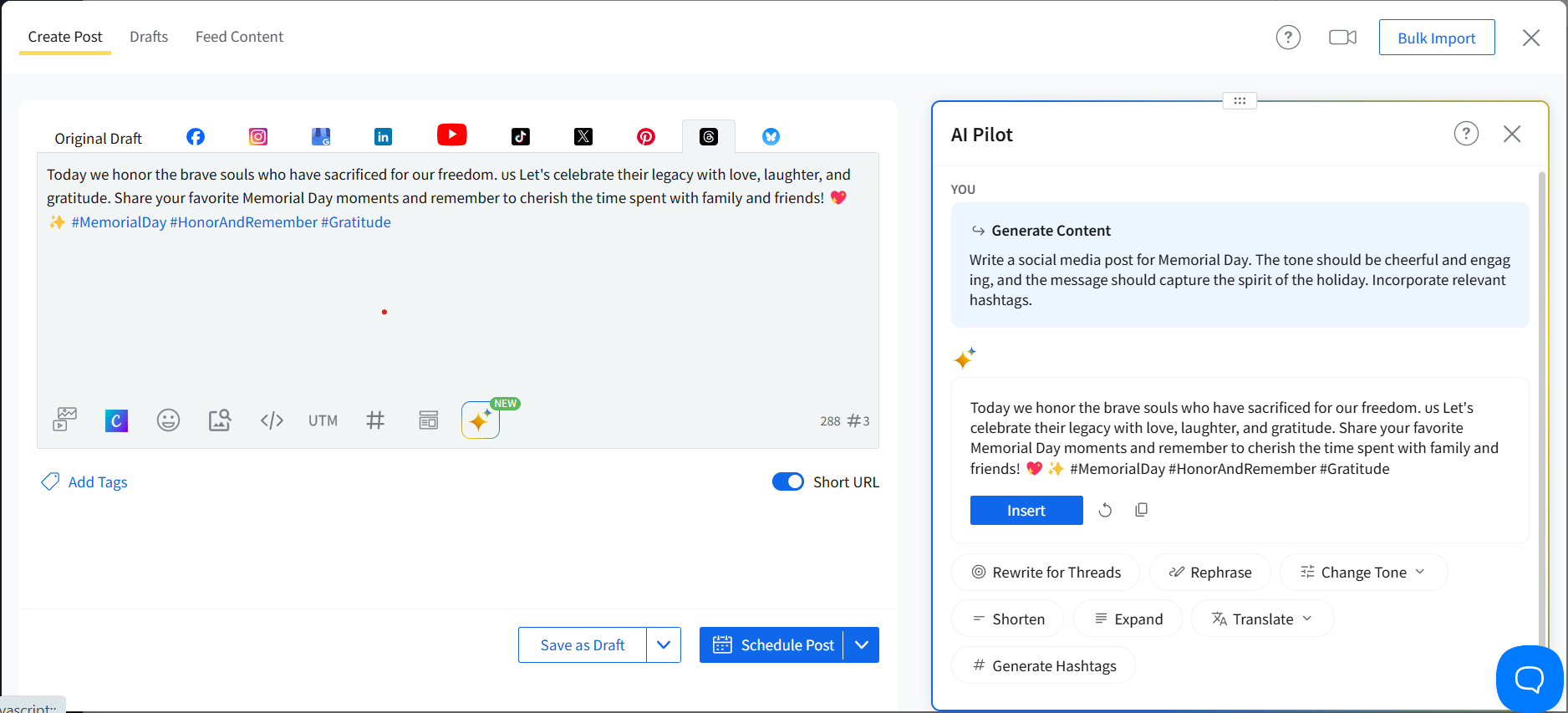Screen dimensions: 1568x713
Task: Open the chat support bubble
Action: pos(1530,678)
